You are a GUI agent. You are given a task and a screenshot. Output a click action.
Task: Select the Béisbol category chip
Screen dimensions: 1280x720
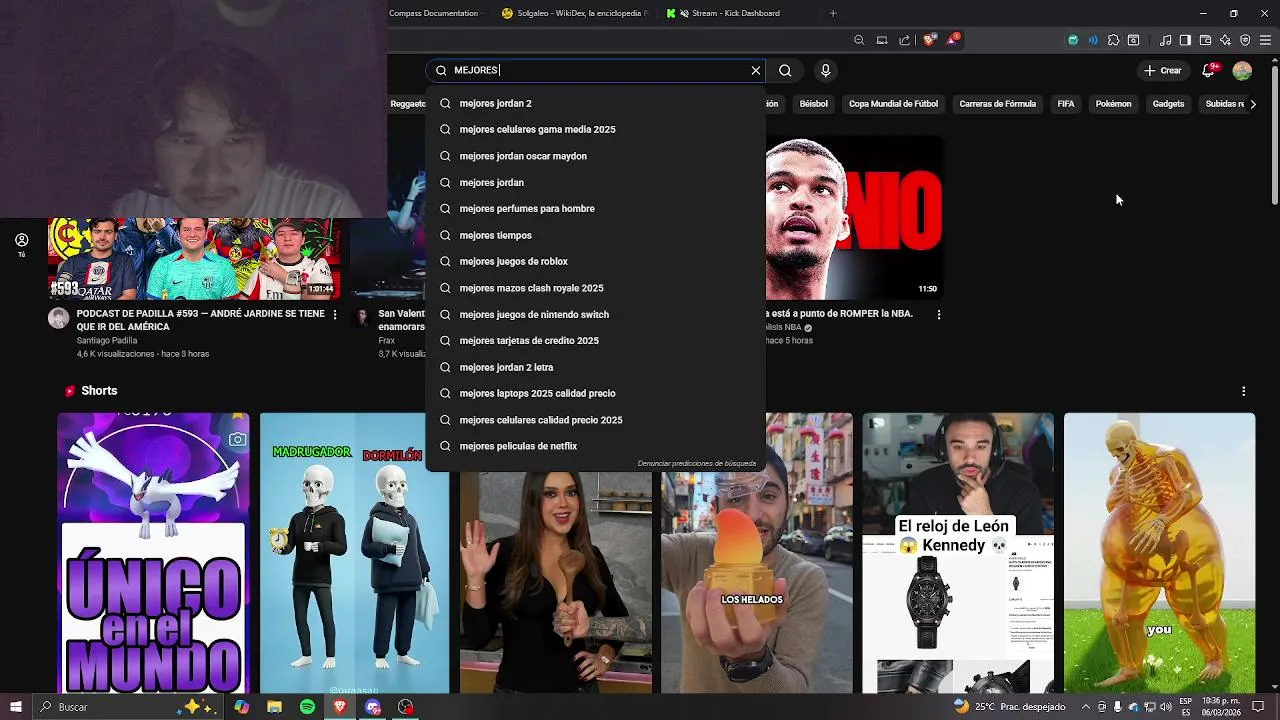point(813,104)
